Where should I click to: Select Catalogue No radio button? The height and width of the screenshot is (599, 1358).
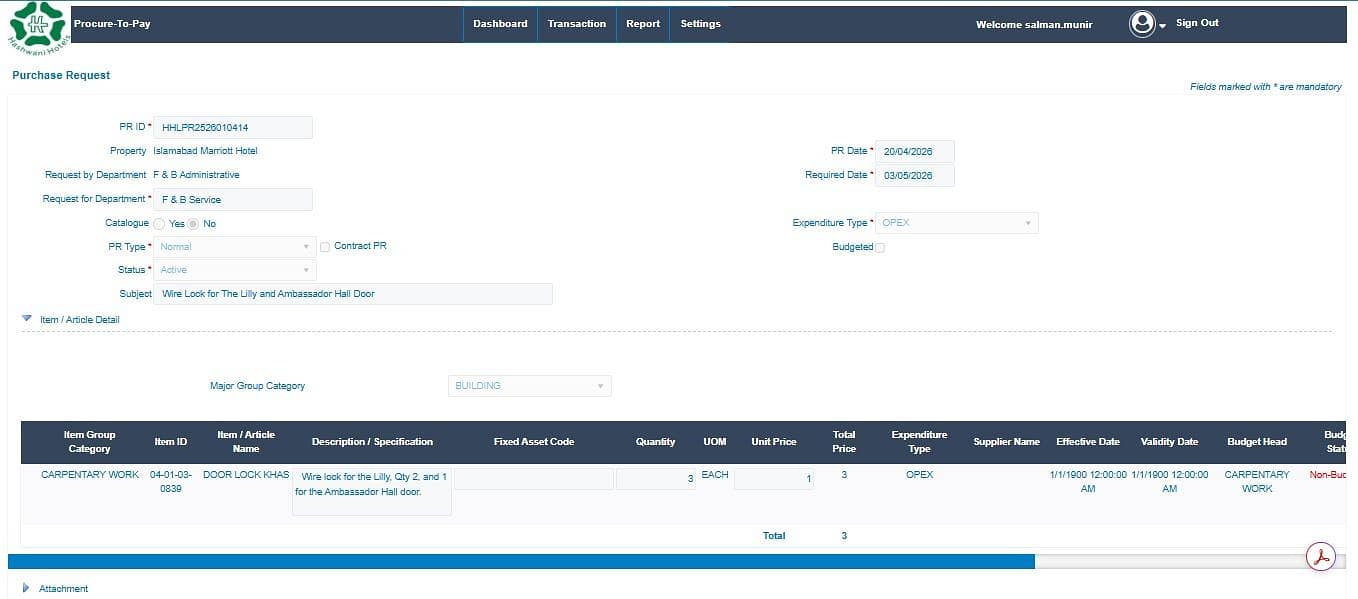pos(194,224)
